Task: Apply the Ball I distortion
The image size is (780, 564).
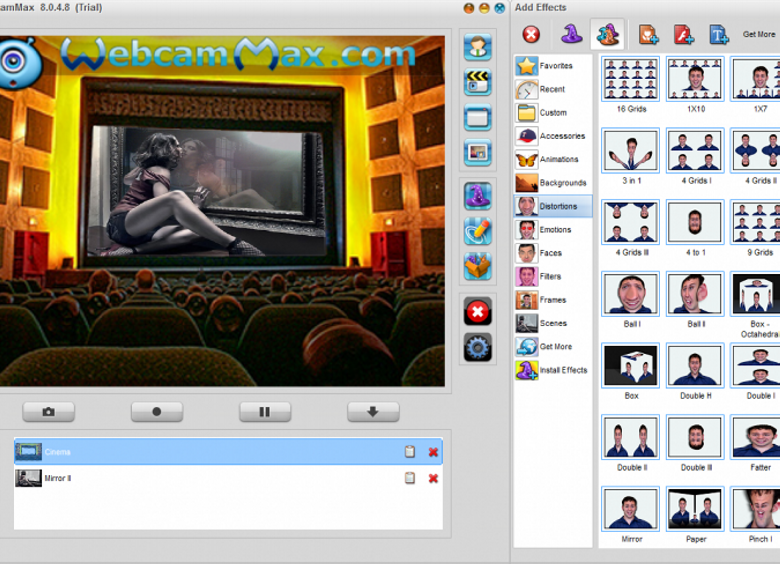Action: [x=631, y=293]
